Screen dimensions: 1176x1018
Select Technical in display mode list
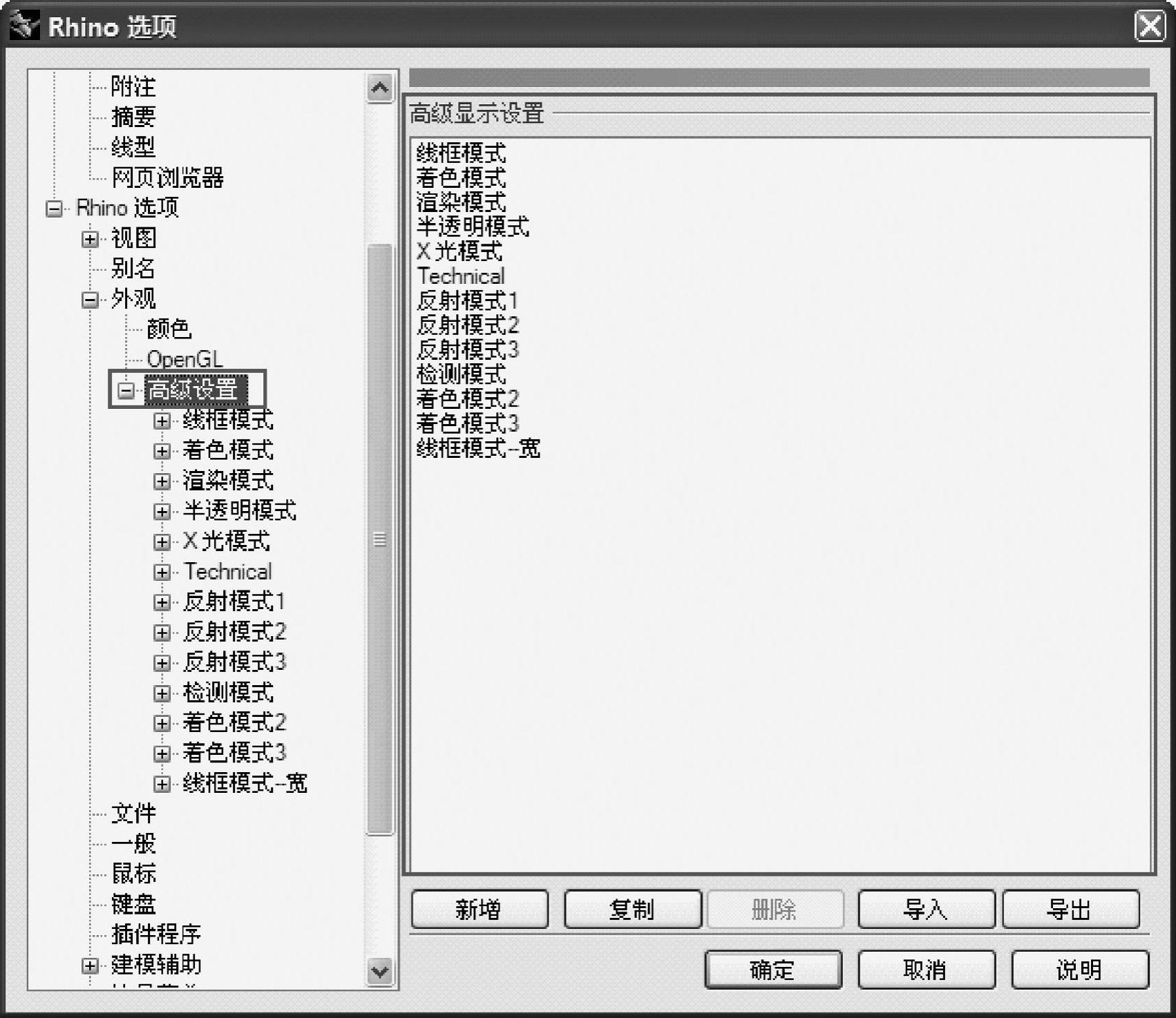tap(461, 276)
